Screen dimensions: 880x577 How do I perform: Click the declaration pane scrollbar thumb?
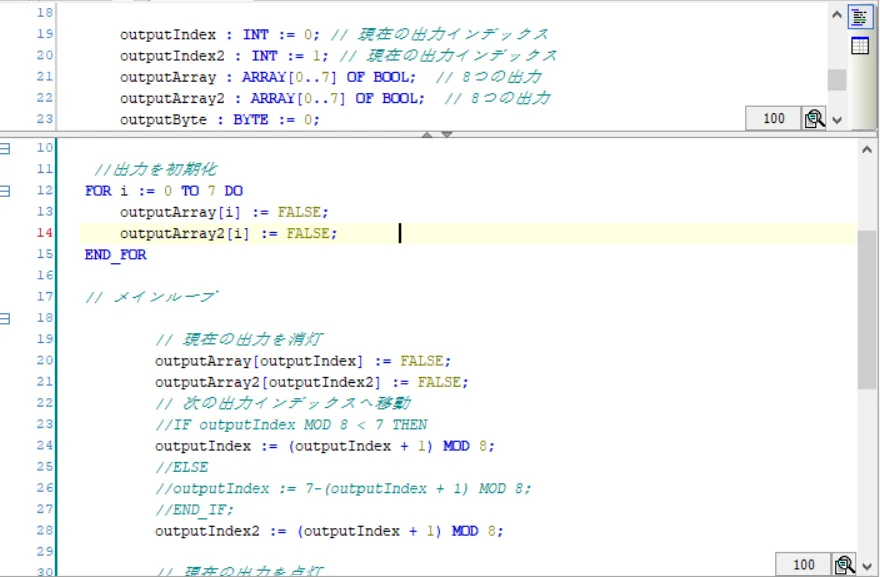pos(837,80)
